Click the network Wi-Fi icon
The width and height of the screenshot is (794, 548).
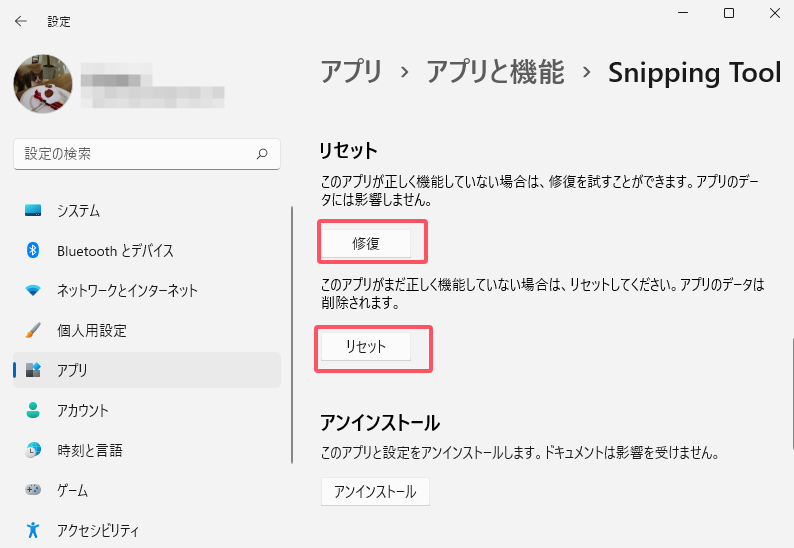[33, 291]
